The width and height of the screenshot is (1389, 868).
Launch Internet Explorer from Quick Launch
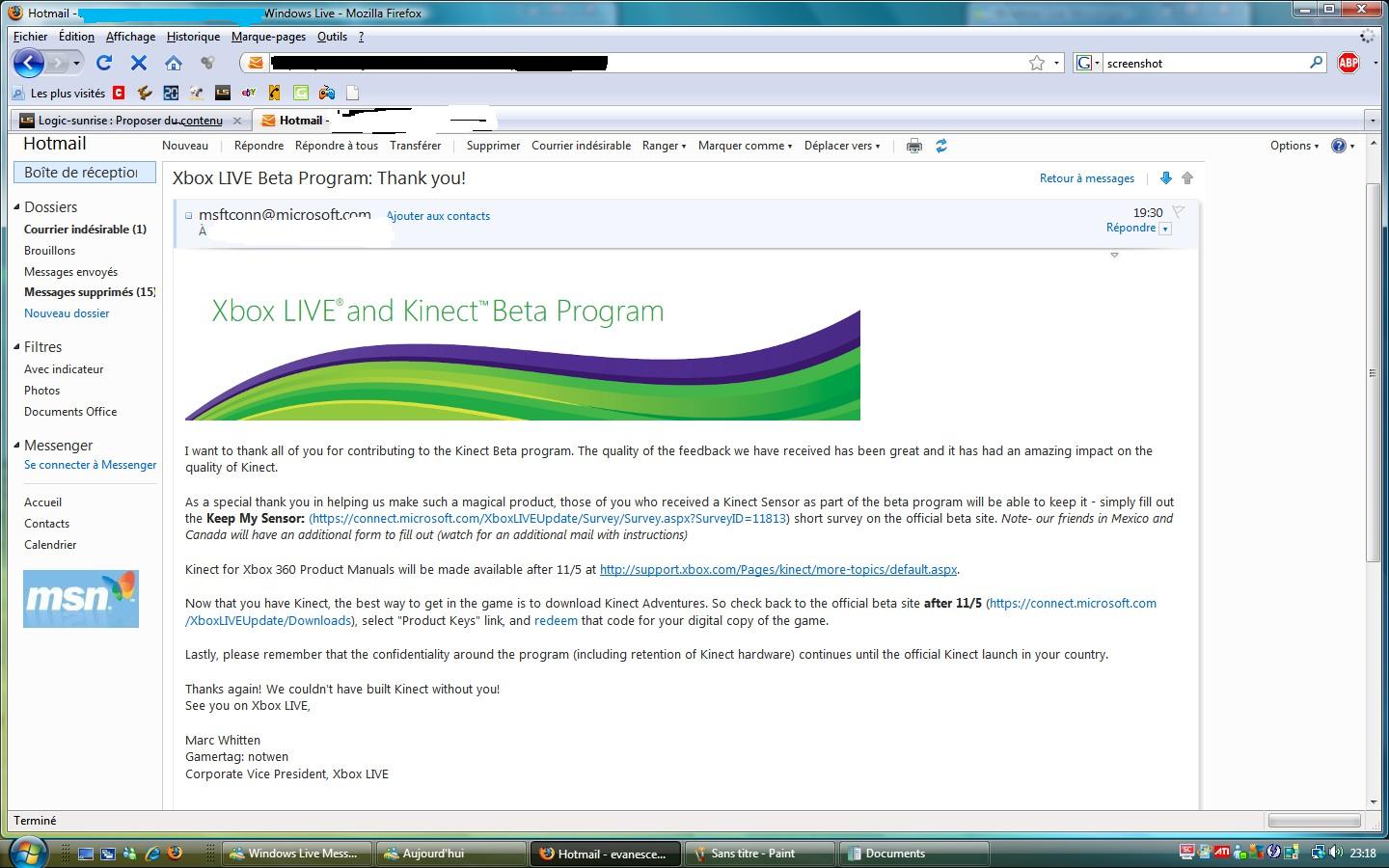[x=151, y=854]
